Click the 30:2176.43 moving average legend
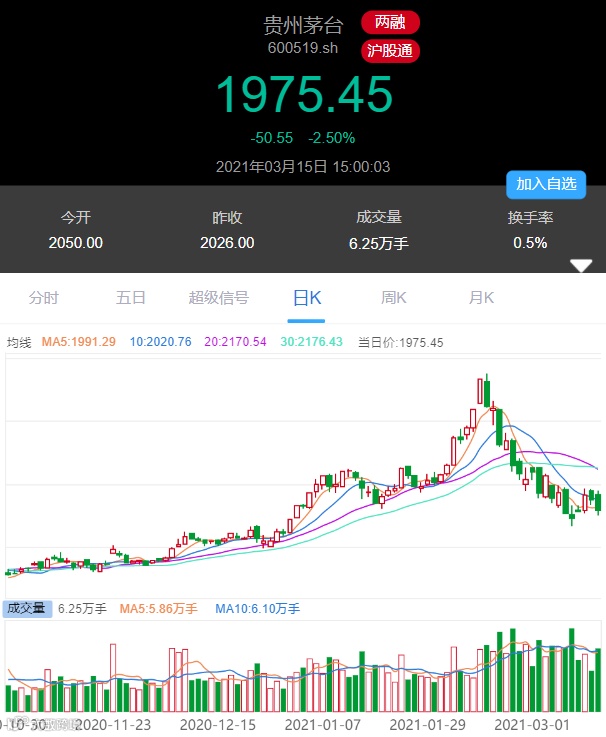Screen dimensions: 606x737 311,342
